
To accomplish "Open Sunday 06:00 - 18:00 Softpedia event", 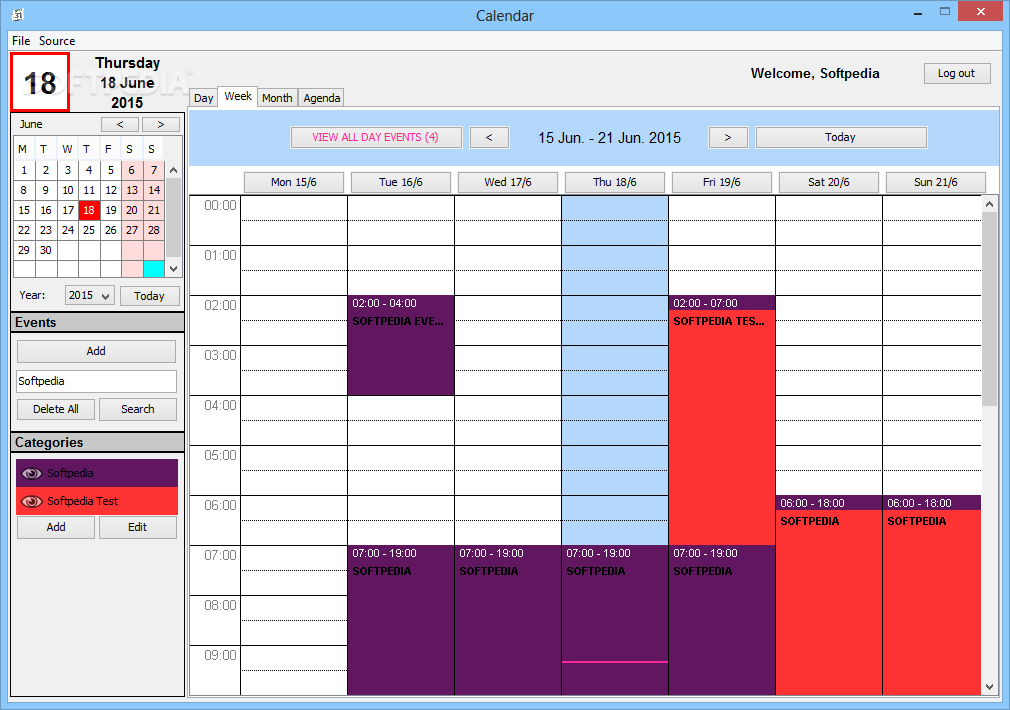I will click(932, 595).
